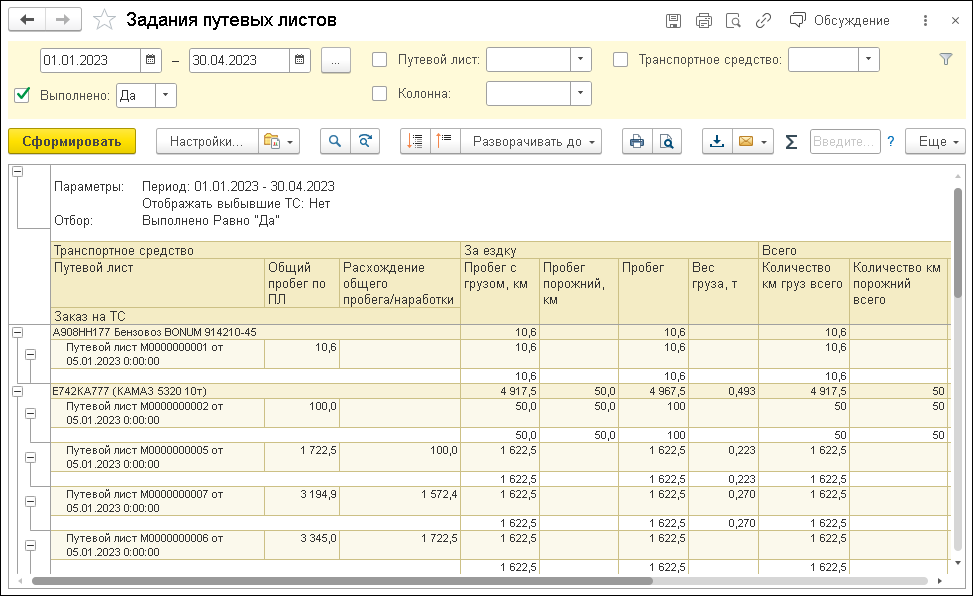973x596 pixels.
Task: Collapse Путевой лист М0000000002 group
Action: coord(30,413)
